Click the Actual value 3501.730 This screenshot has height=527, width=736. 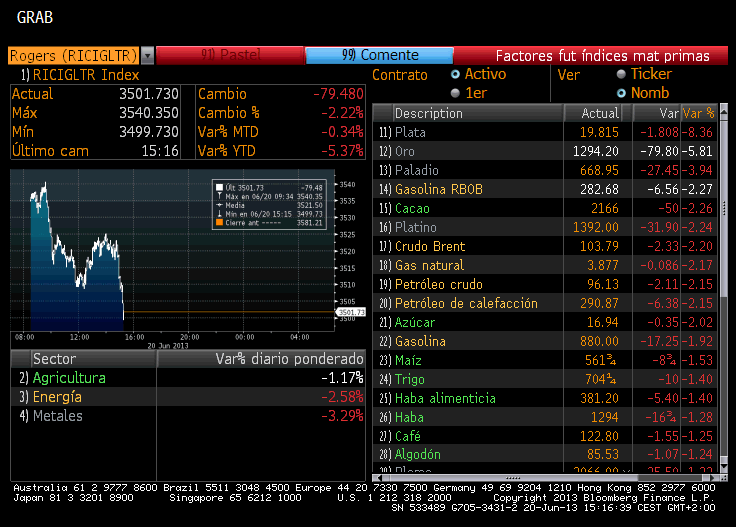coord(148,94)
